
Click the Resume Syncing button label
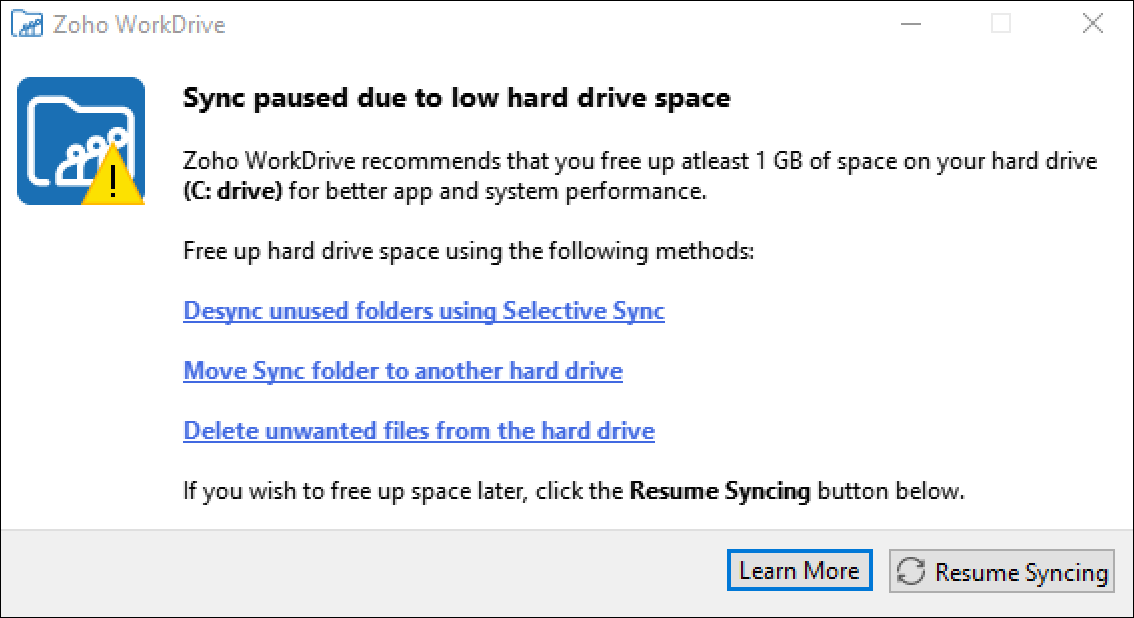(x=1021, y=573)
